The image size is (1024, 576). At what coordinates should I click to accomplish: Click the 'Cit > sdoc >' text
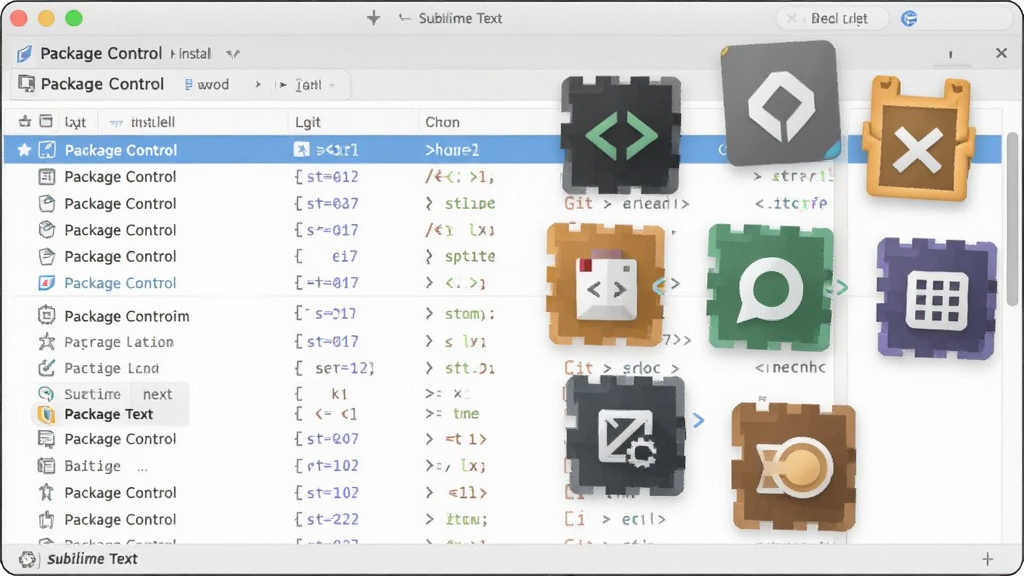tap(622, 368)
